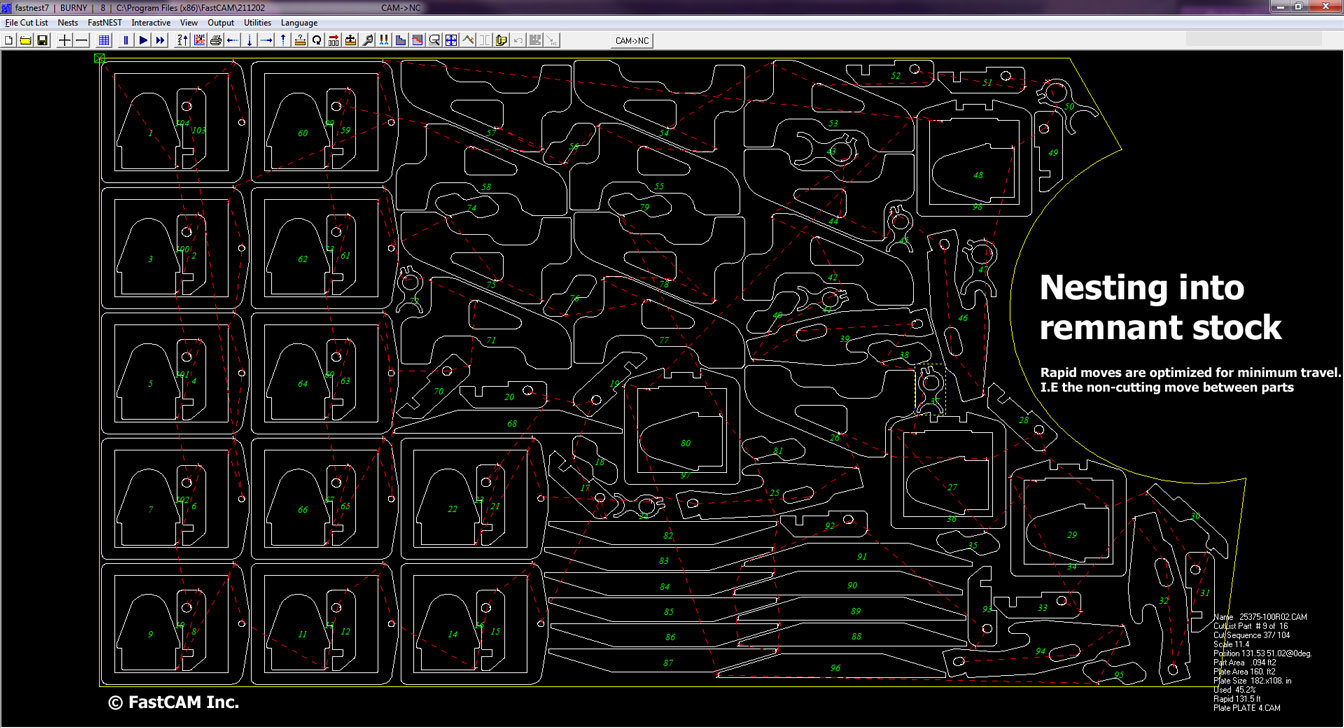
Task: Click the Rapid 131.5 ft text
Action: [1238, 699]
